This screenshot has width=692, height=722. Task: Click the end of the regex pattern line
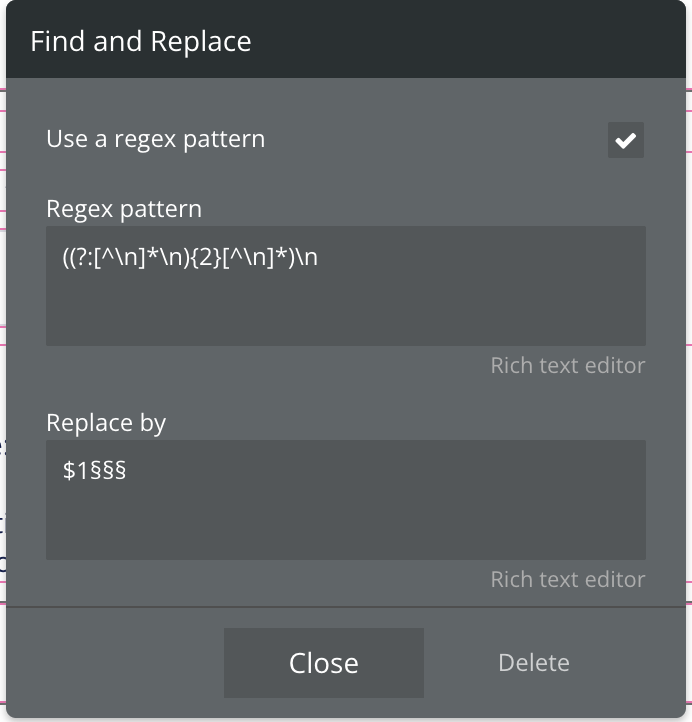[x=319, y=257]
